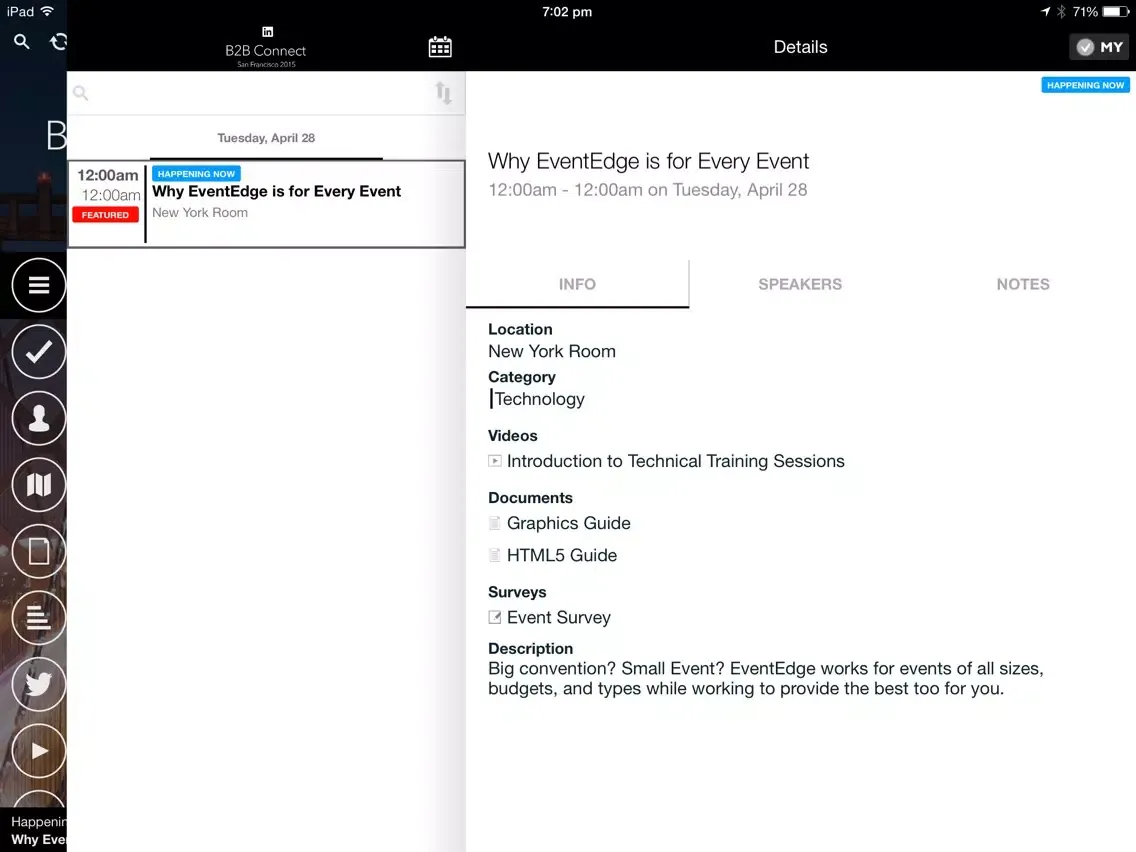Switch to the INFO tab

coord(577,284)
